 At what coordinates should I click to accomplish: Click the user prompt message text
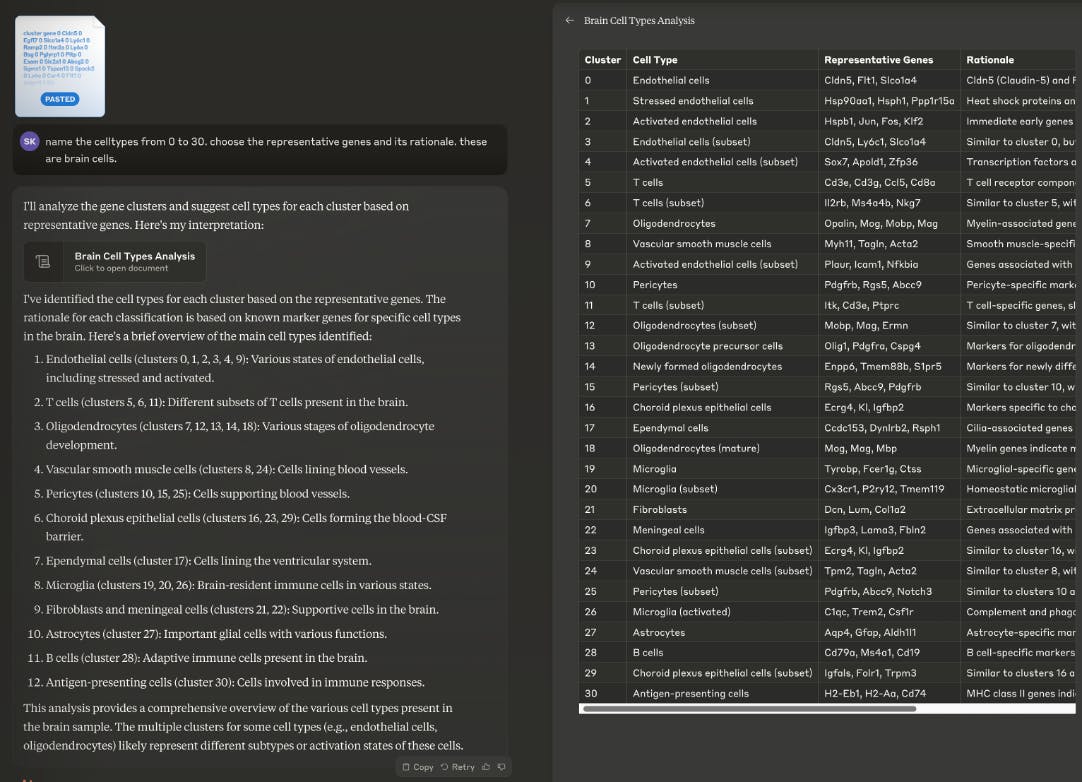coord(266,150)
